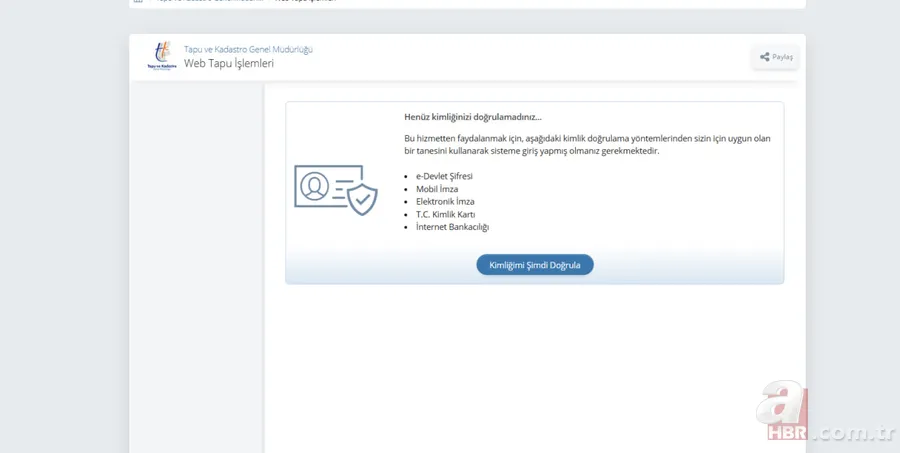The image size is (900, 453).
Task: Select the T.C. Kimlik Kartı list item
Action: tap(445, 214)
